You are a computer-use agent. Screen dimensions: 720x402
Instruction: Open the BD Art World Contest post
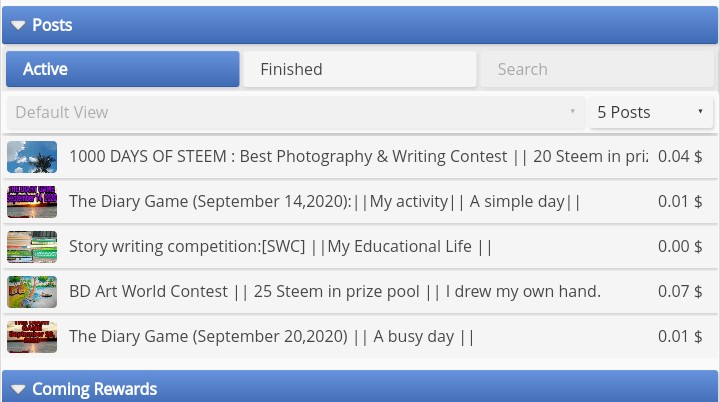click(335, 292)
